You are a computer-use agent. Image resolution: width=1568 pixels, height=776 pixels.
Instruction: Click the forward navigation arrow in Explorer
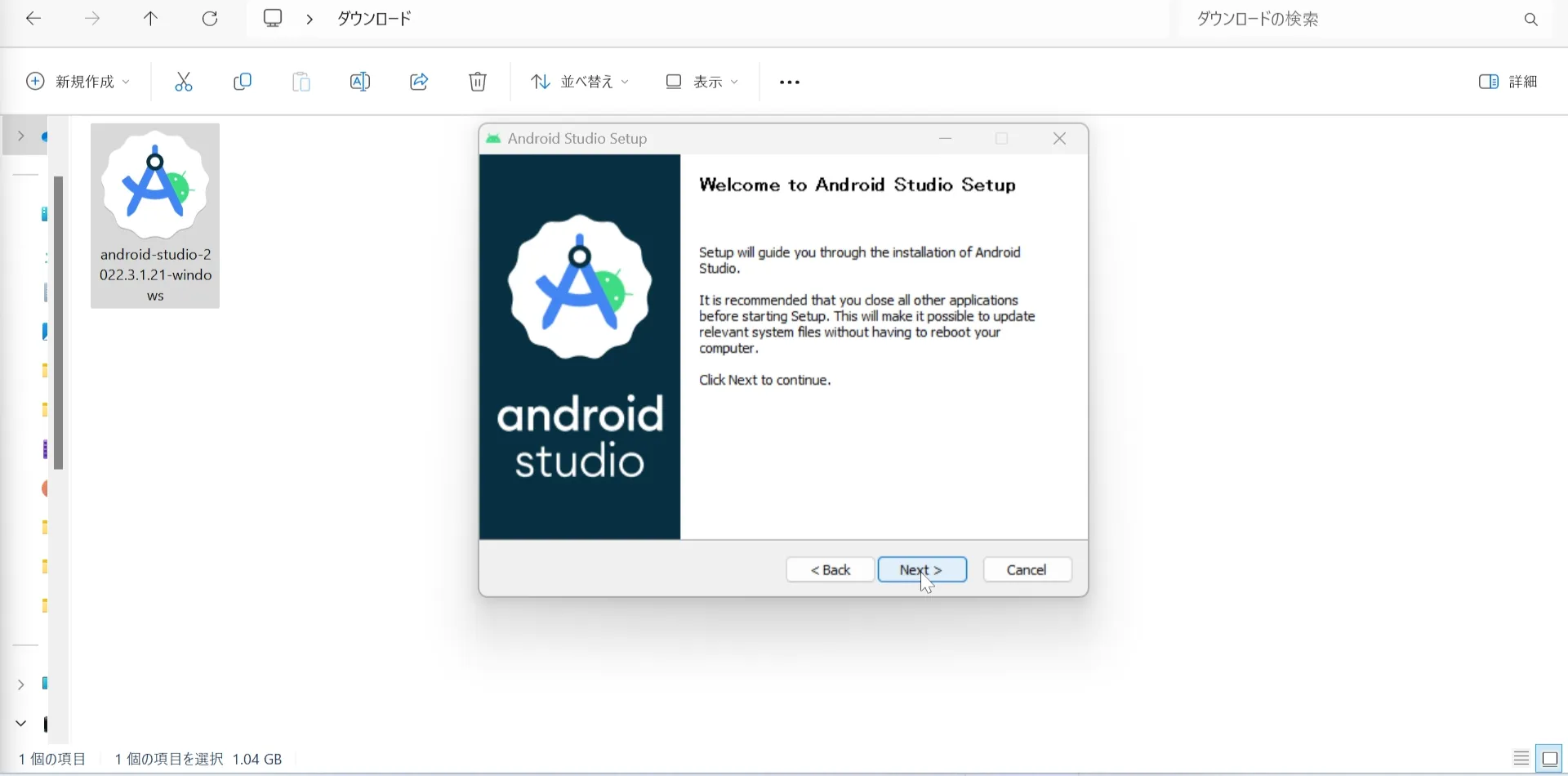(x=92, y=19)
